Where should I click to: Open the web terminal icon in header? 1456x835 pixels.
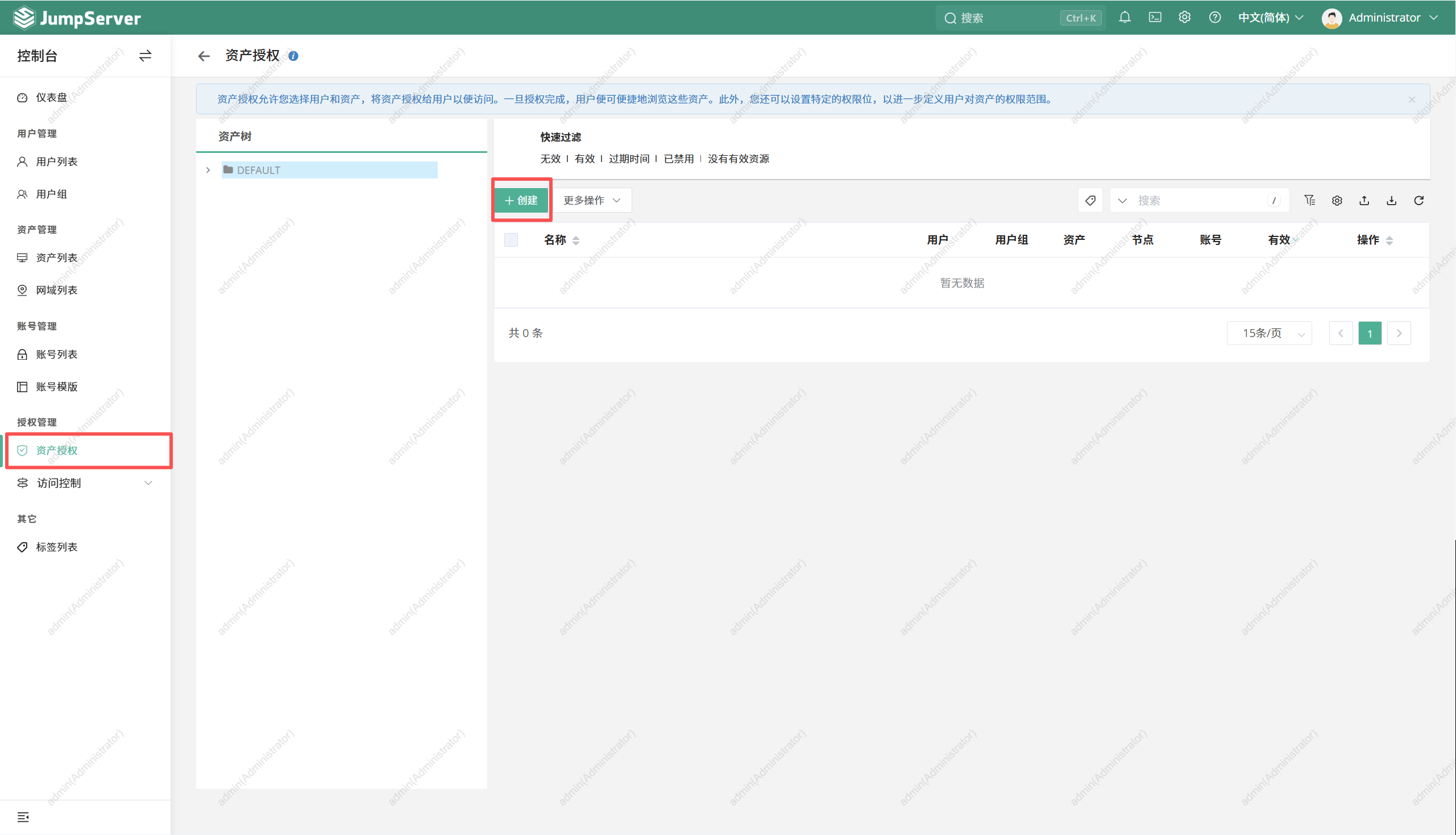1154,18
